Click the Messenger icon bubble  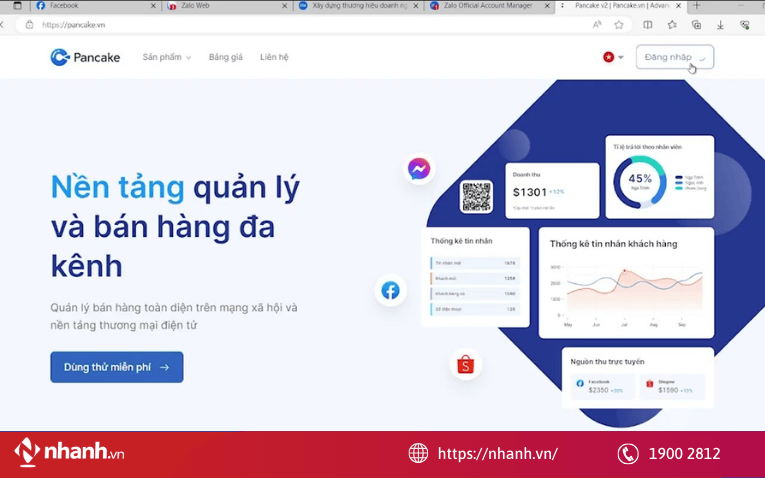419,169
